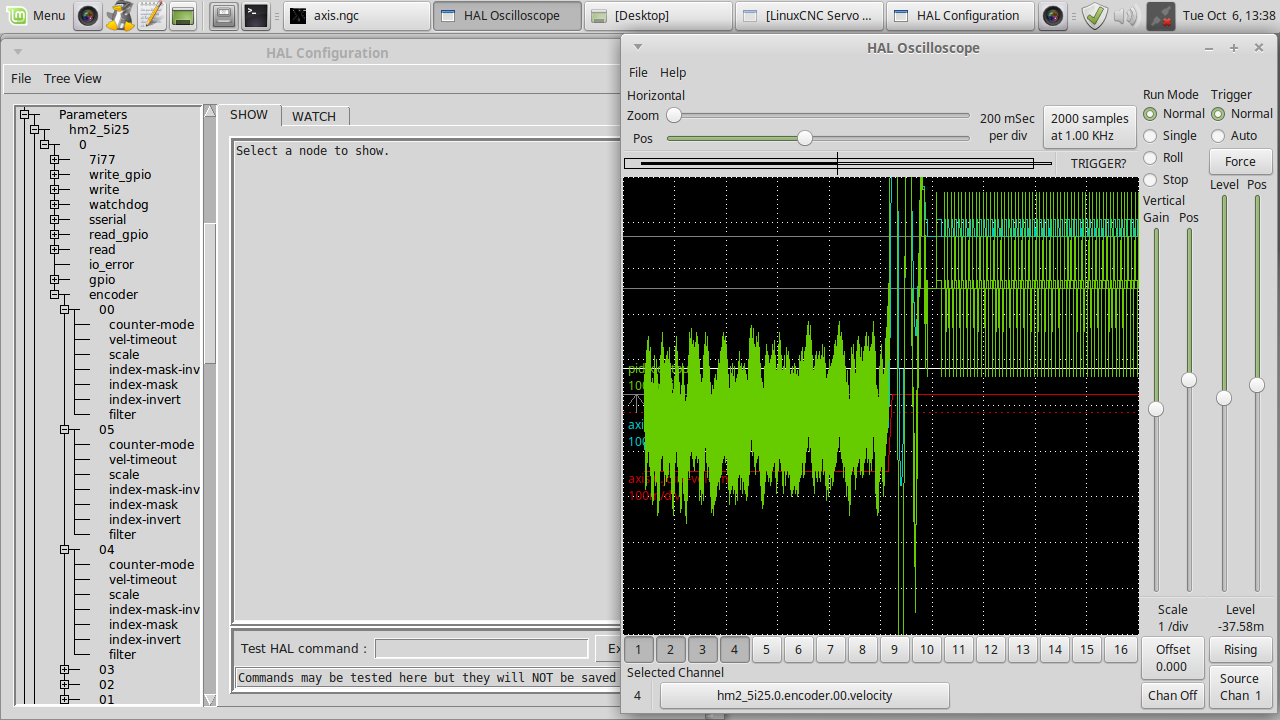The width and height of the screenshot is (1280, 720).
Task: Open the file manager launcher icon
Action: pyautogui.click(x=225, y=15)
